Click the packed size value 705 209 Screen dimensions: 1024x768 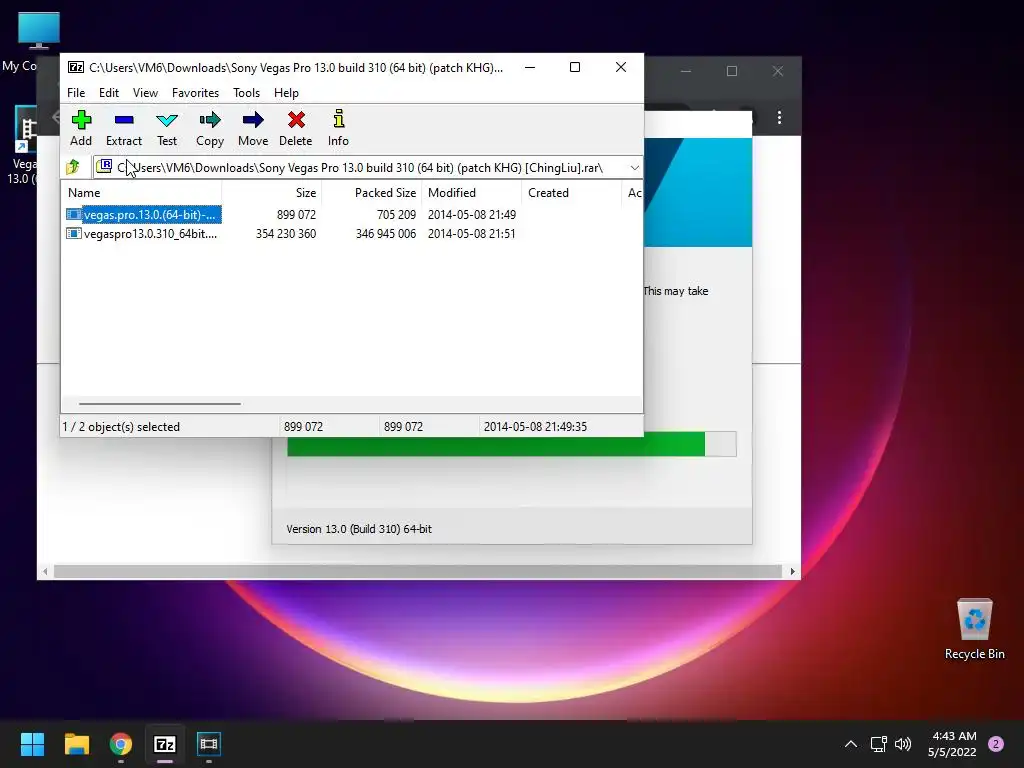pos(396,214)
